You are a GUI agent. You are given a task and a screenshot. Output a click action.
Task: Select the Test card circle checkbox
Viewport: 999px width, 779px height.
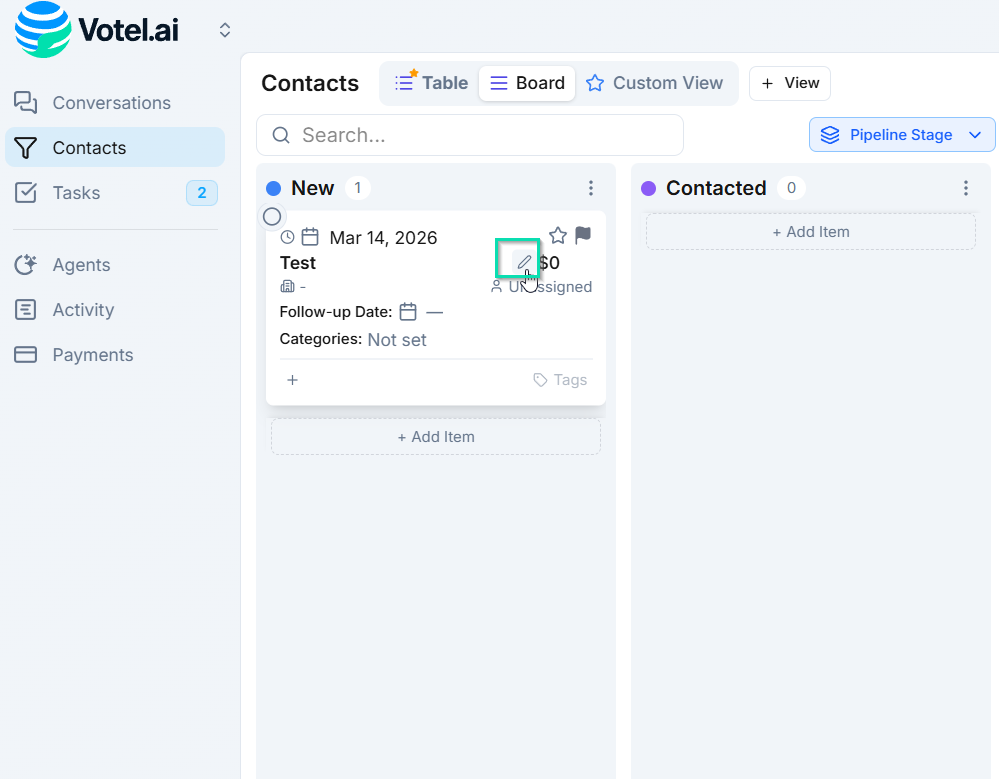point(272,216)
